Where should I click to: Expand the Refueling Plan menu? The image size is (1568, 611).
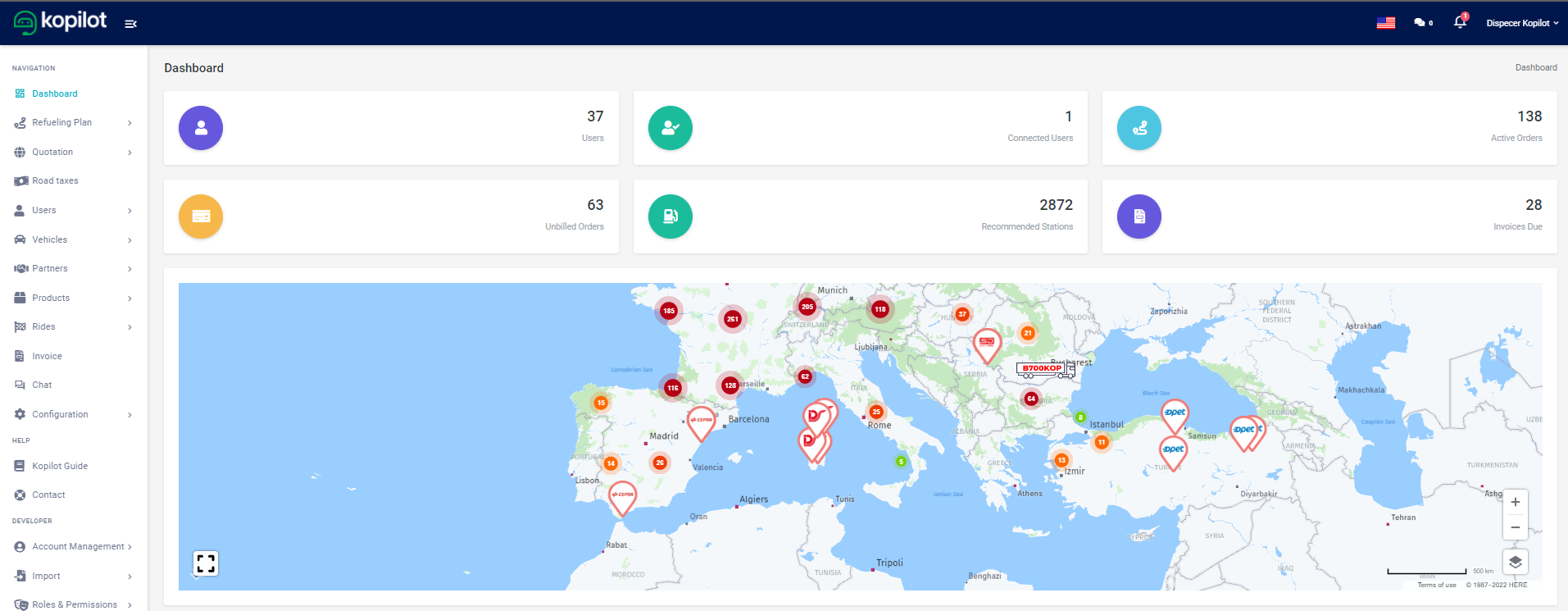coord(73,123)
